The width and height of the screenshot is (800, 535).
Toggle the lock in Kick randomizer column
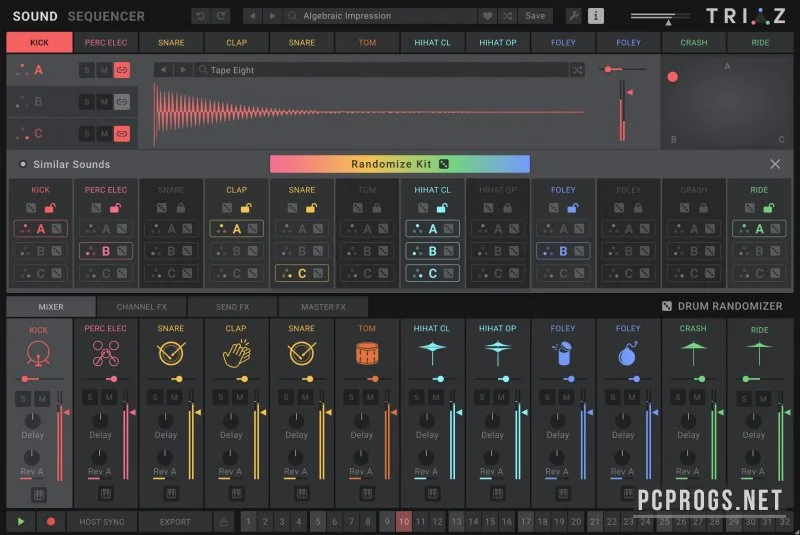[50, 208]
